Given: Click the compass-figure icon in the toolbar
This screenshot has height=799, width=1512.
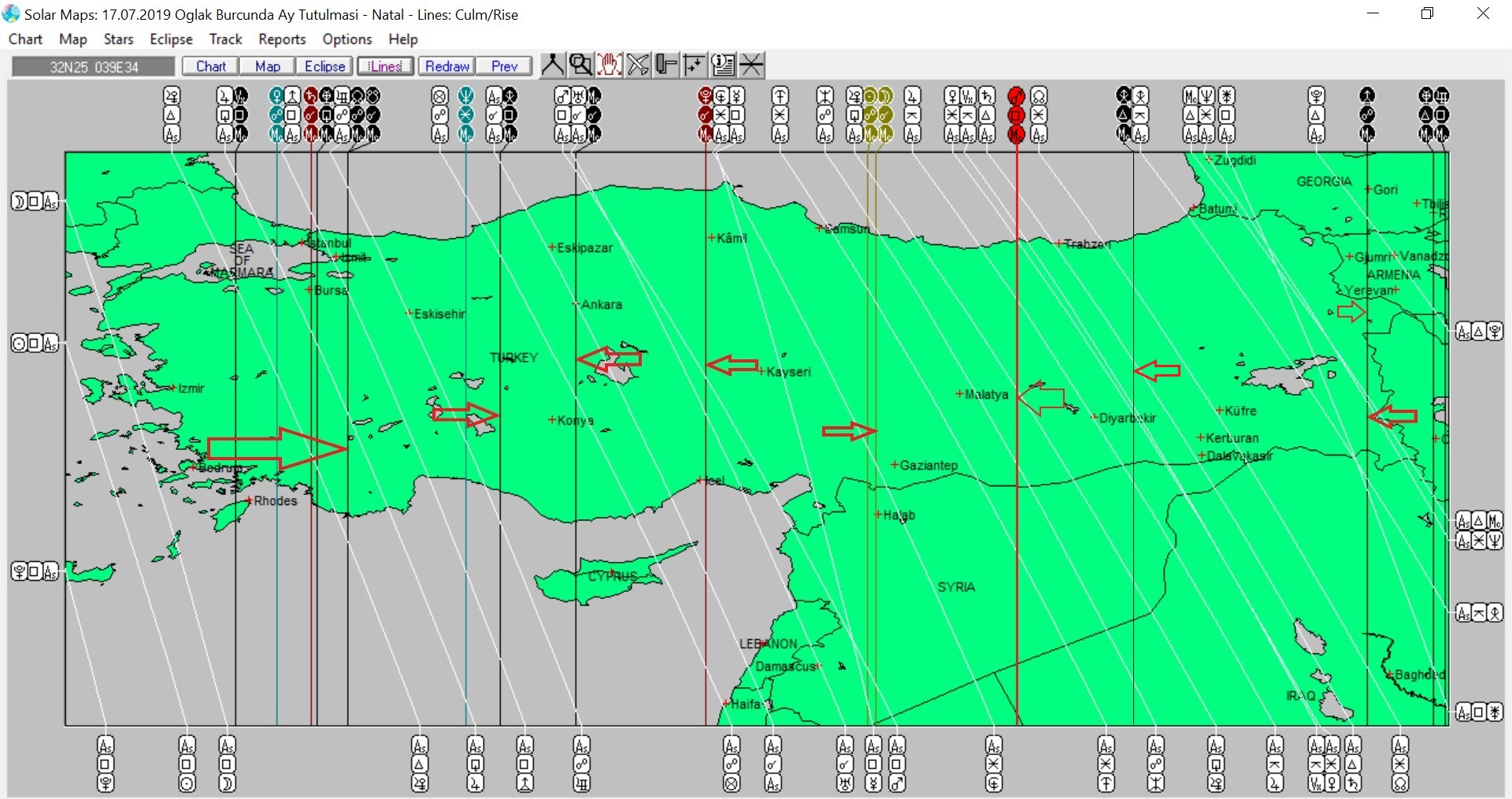Looking at the screenshot, I should pos(552,65).
